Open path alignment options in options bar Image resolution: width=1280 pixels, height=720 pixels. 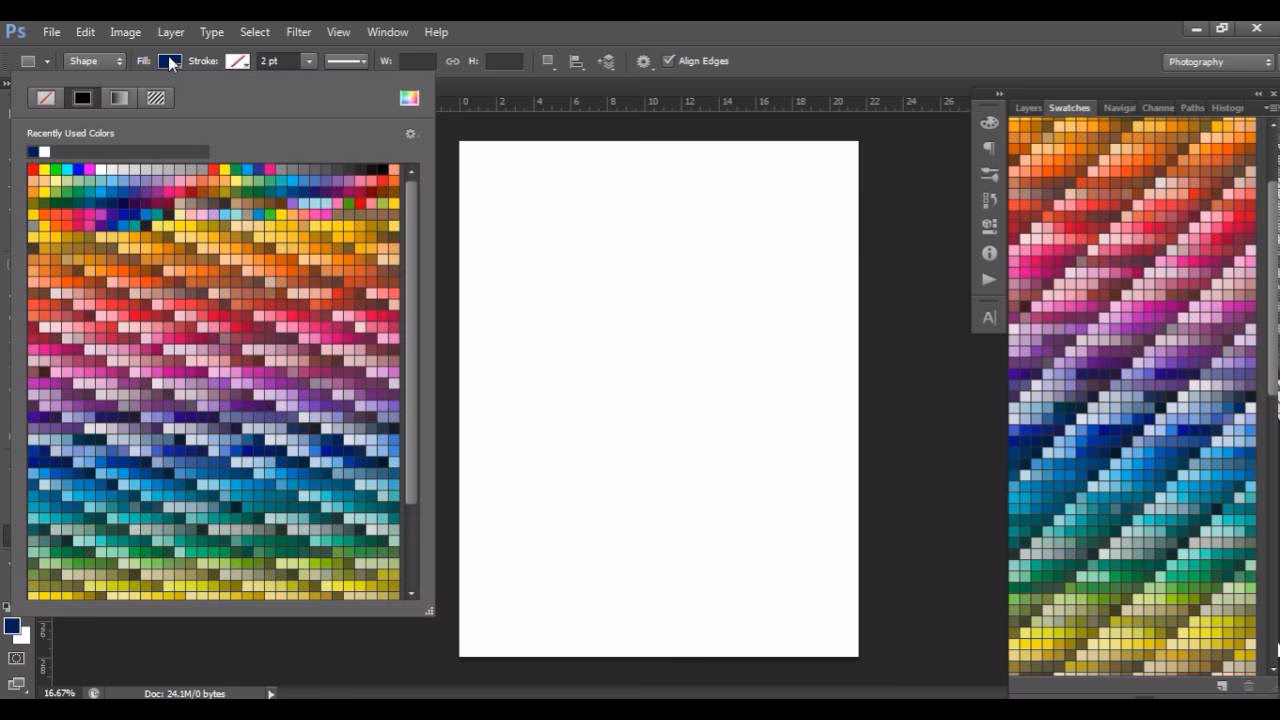(x=576, y=61)
